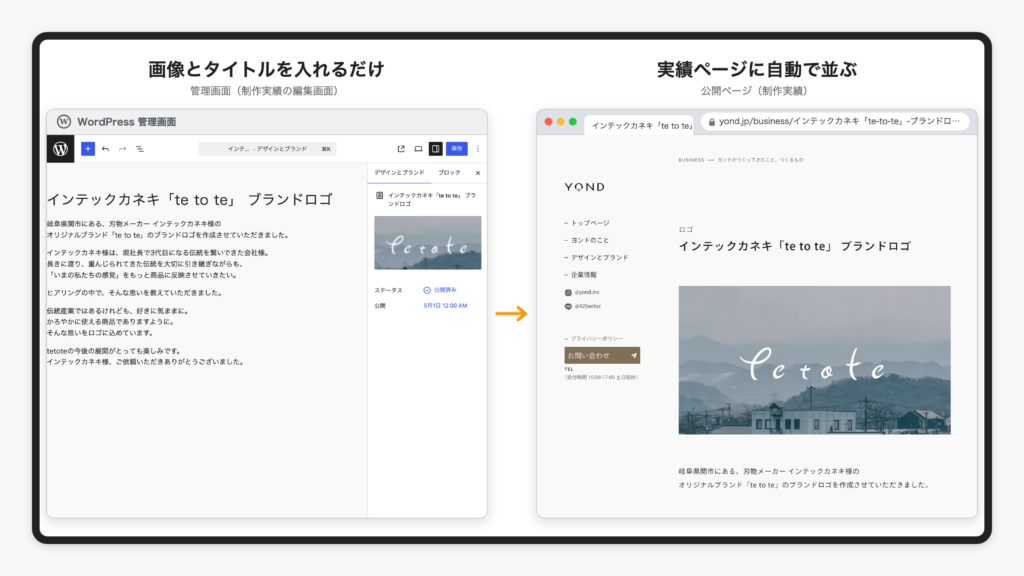
Task: Click the YOND site logo
Action: pyautogui.click(x=584, y=187)
